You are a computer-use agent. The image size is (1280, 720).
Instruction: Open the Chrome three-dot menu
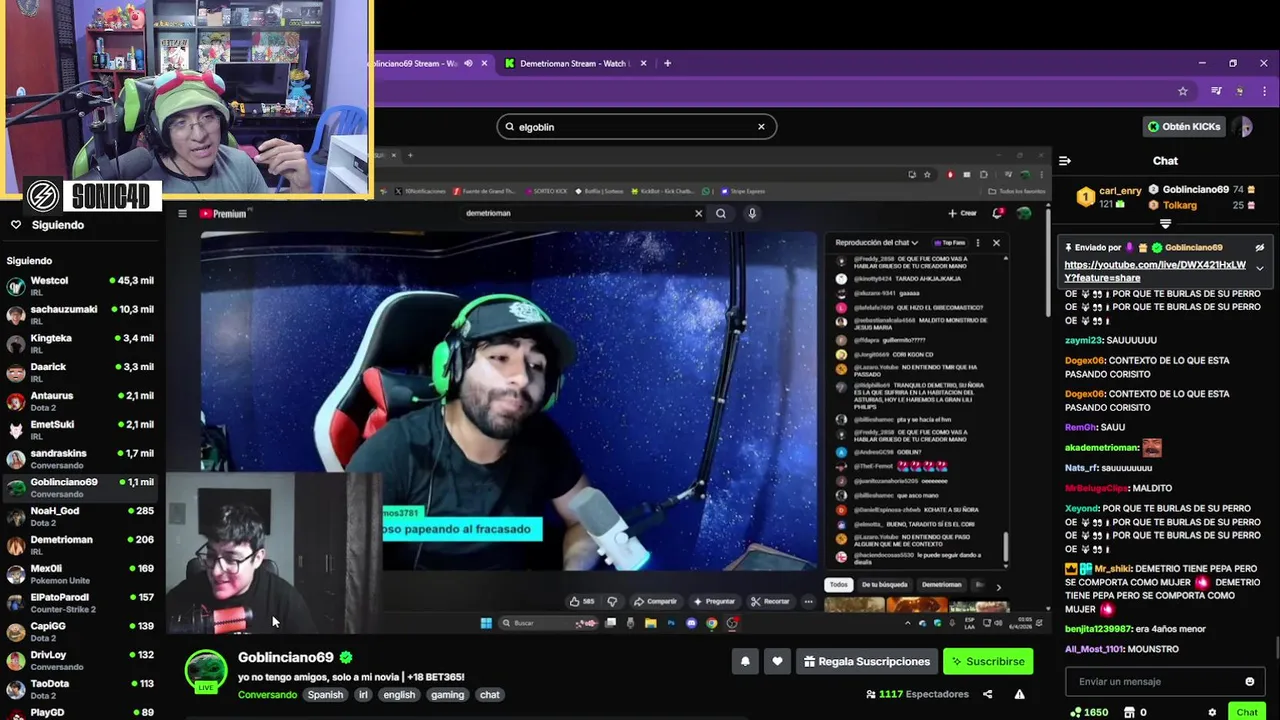pos(1264,91)
